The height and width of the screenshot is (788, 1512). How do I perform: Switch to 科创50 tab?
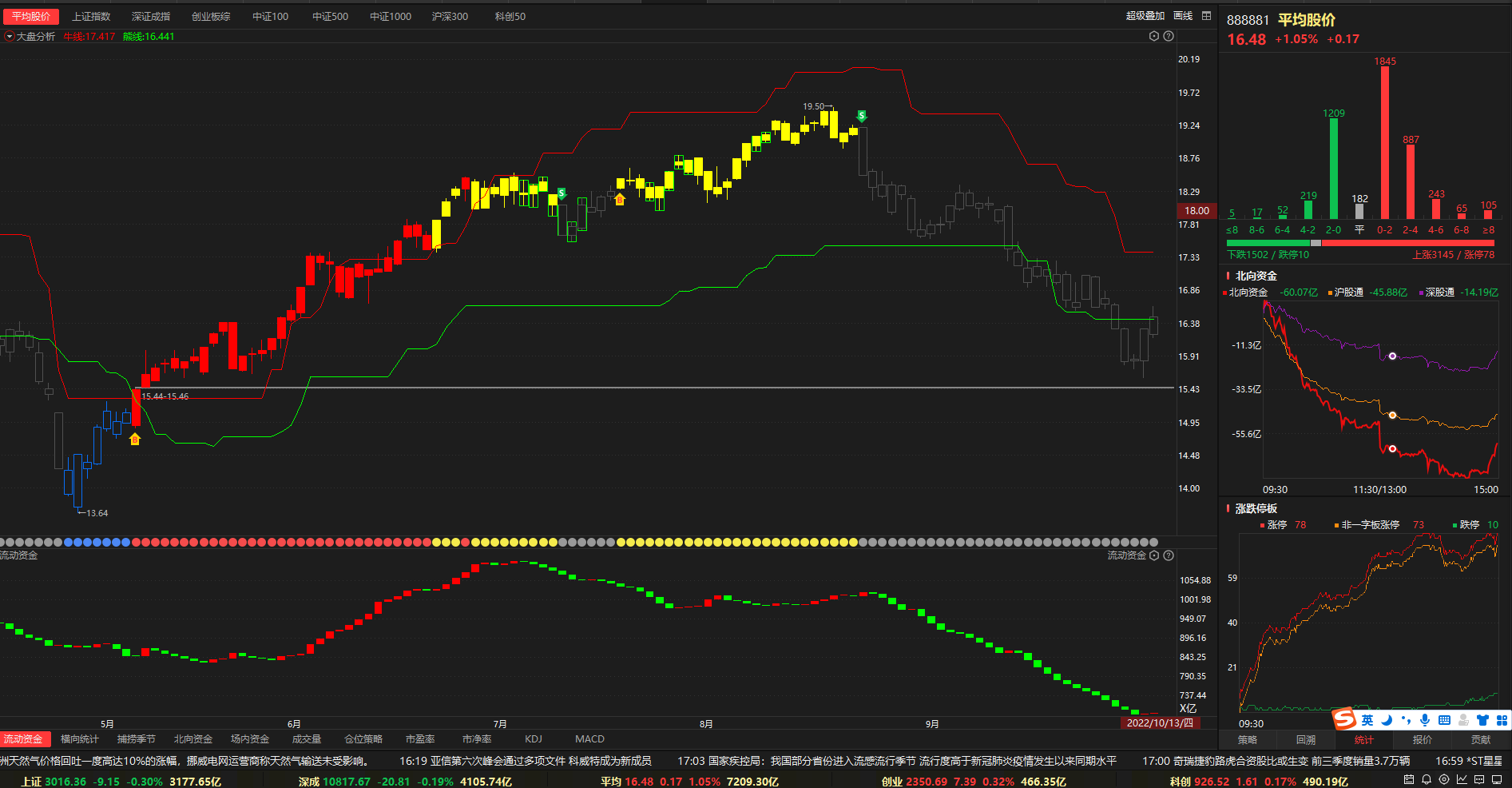(510, 16)
